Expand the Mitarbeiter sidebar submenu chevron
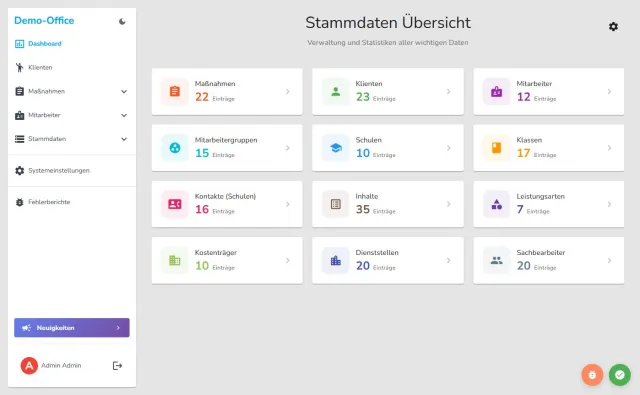This screenshot has width=640, height=395. (124, 115)
